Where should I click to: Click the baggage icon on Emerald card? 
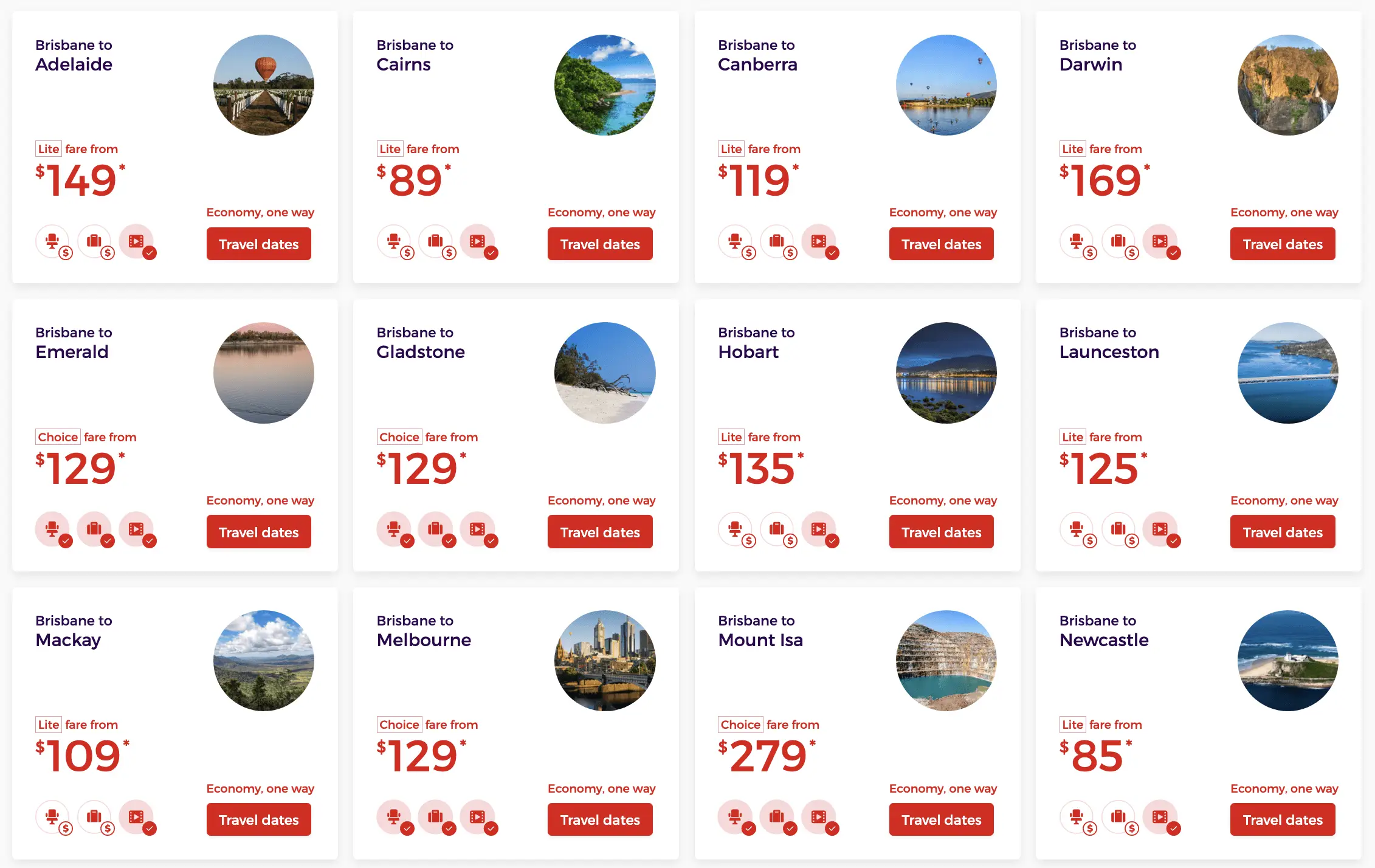coord(94,529)
